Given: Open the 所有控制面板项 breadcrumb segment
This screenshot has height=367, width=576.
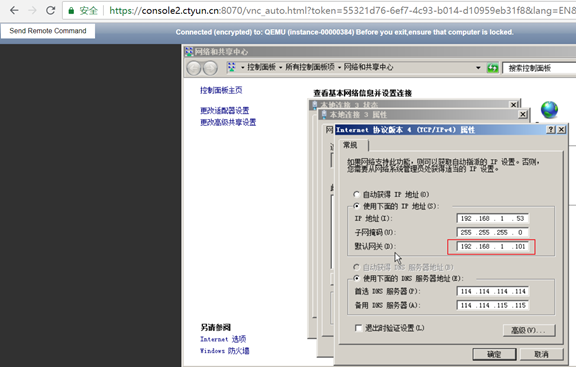Looking at the screenshot, I should click(310, 67).
